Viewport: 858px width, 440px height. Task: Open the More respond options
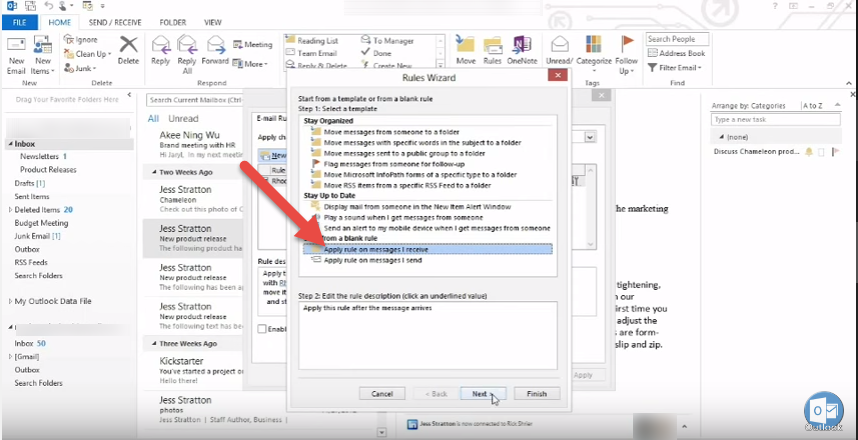(250, 64)
